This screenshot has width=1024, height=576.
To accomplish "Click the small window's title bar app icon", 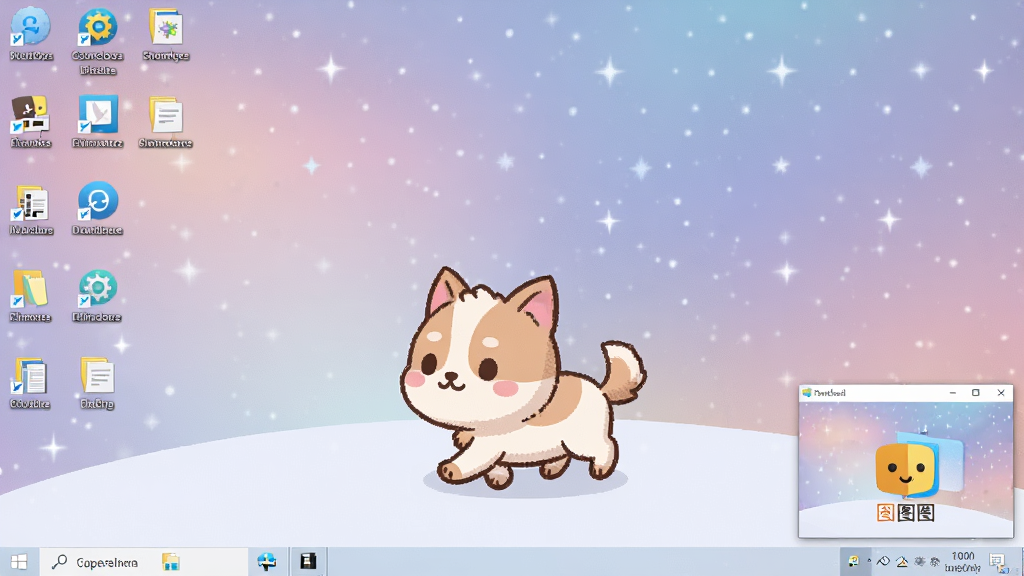I will pos(807,392).
